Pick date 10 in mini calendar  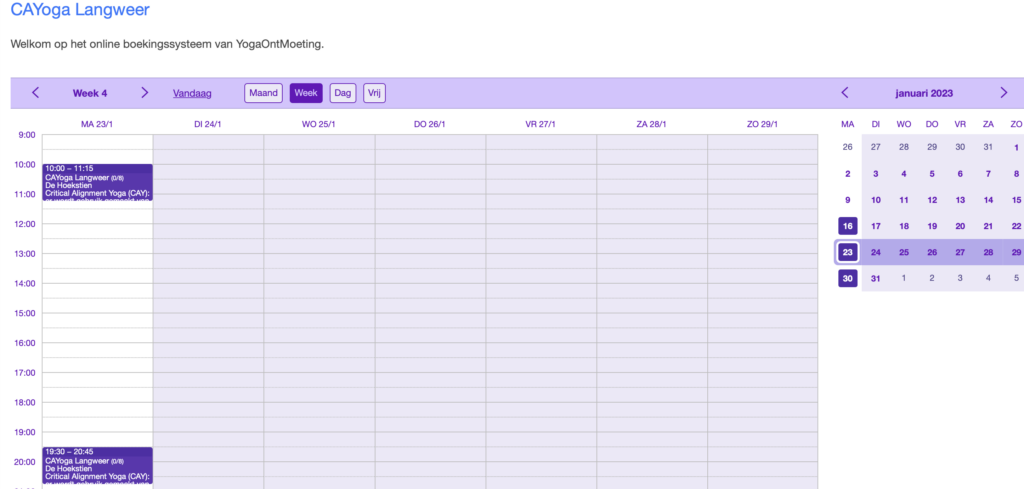[x=876, y=200]
